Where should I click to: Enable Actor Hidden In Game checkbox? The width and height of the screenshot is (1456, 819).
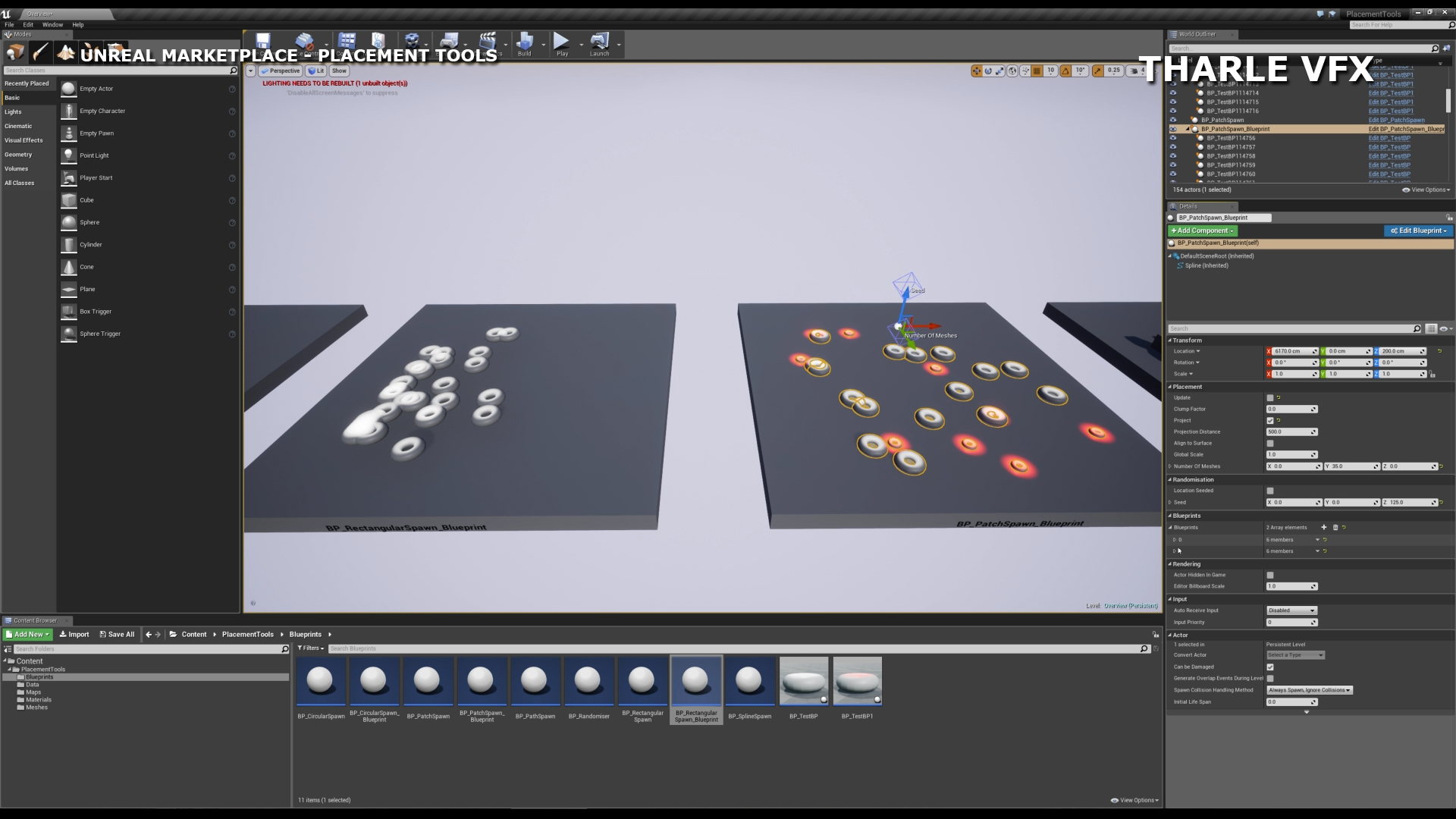pyautogui.click(x=1270, y=575)
